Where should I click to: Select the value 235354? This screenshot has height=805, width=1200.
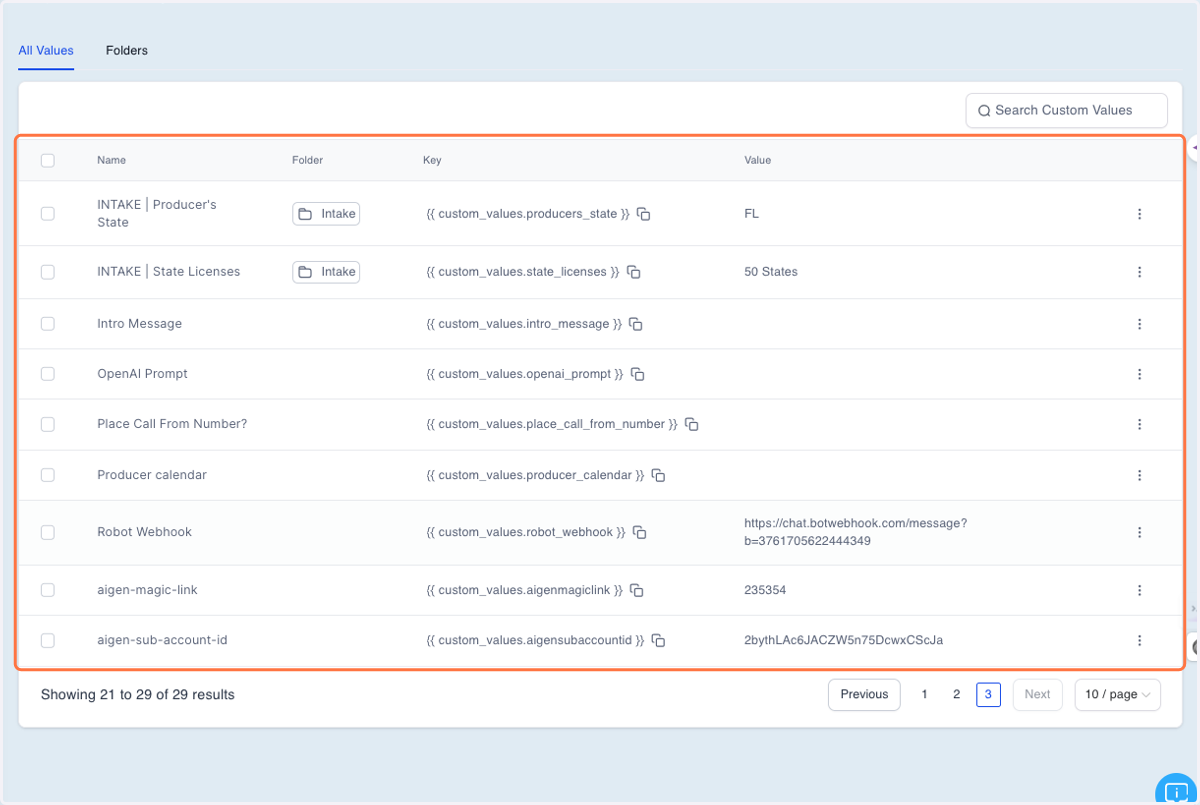(765, 590)
